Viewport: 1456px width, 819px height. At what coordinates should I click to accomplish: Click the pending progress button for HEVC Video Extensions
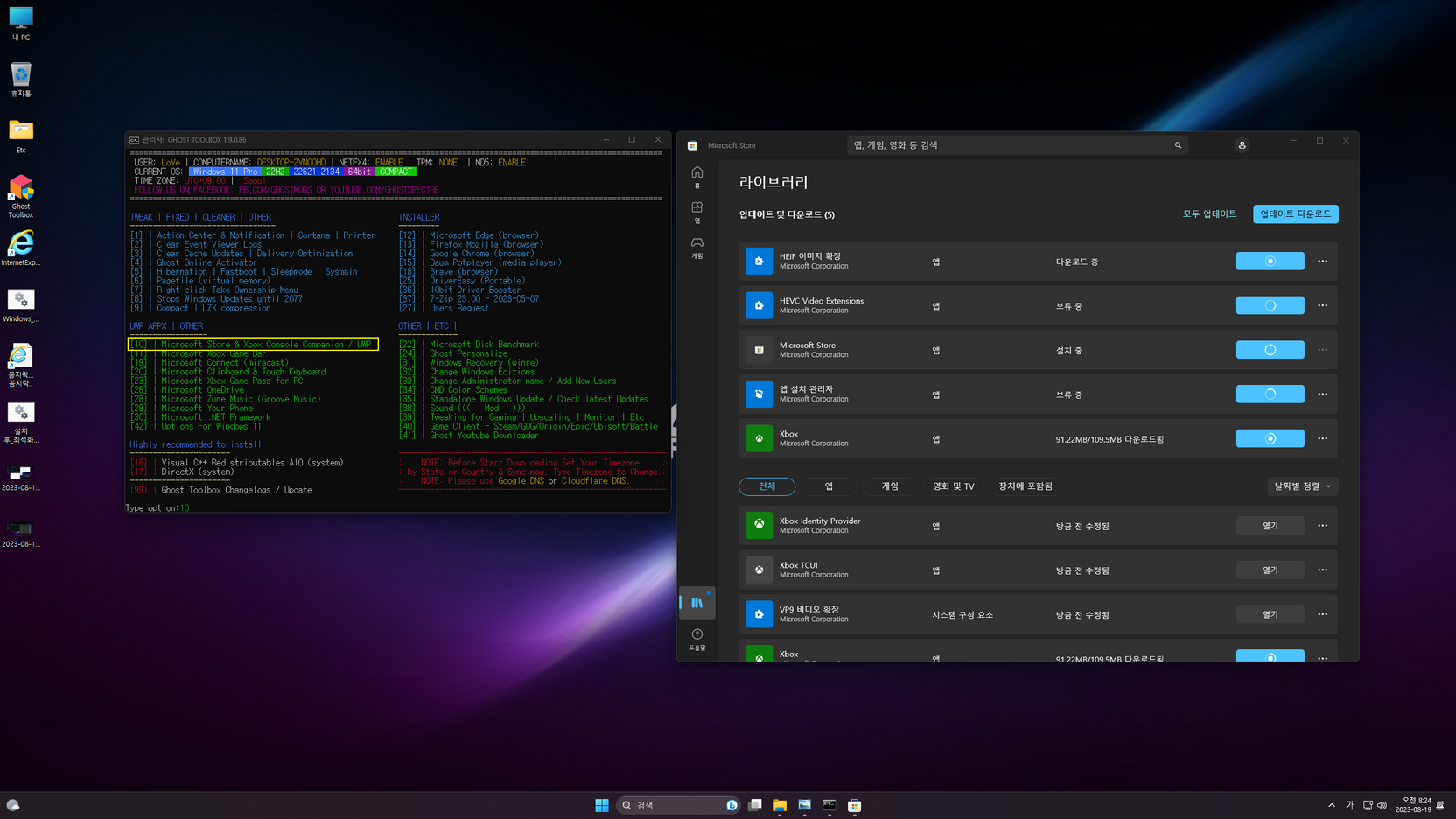(1270, 305)
